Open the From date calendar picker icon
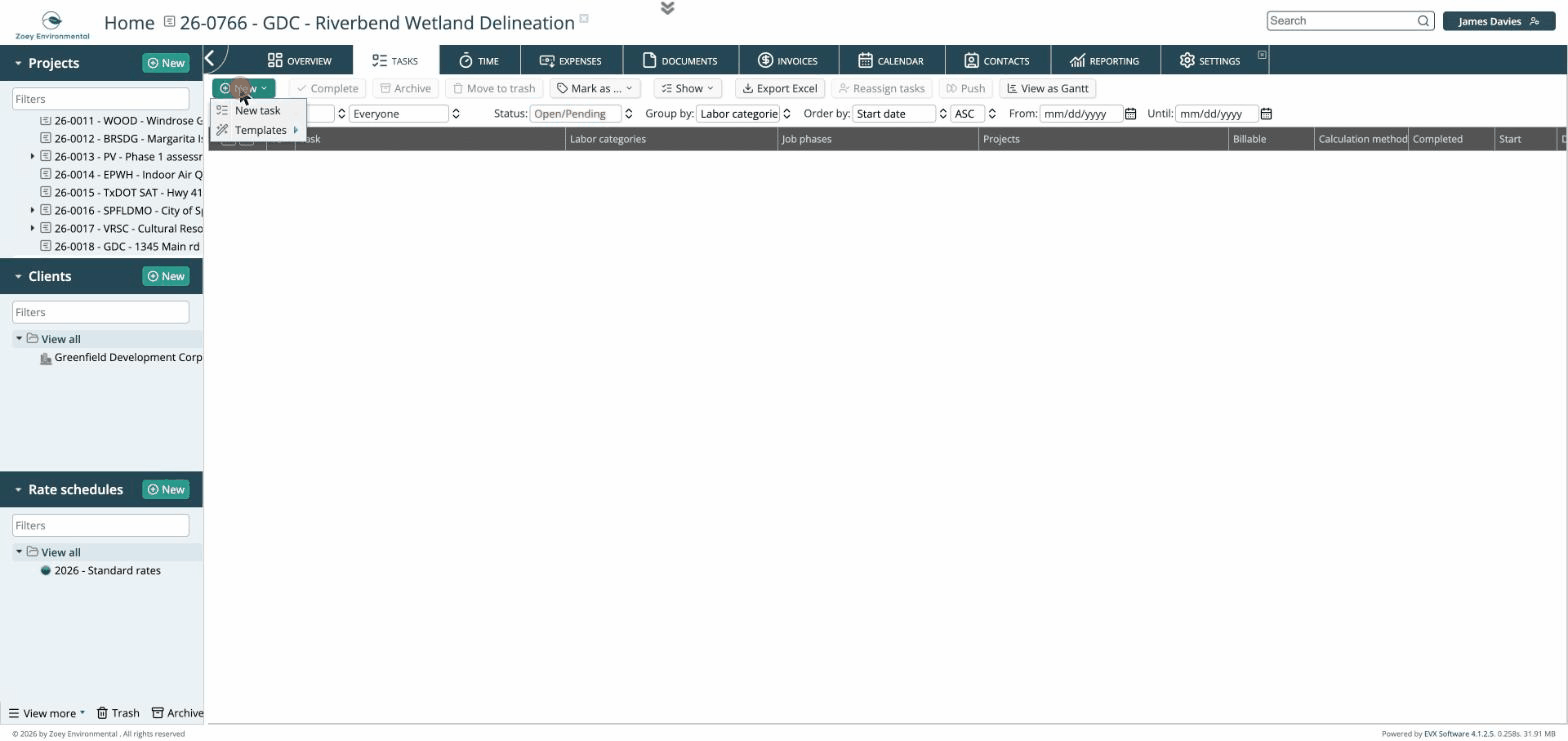 pos(1130,114)
